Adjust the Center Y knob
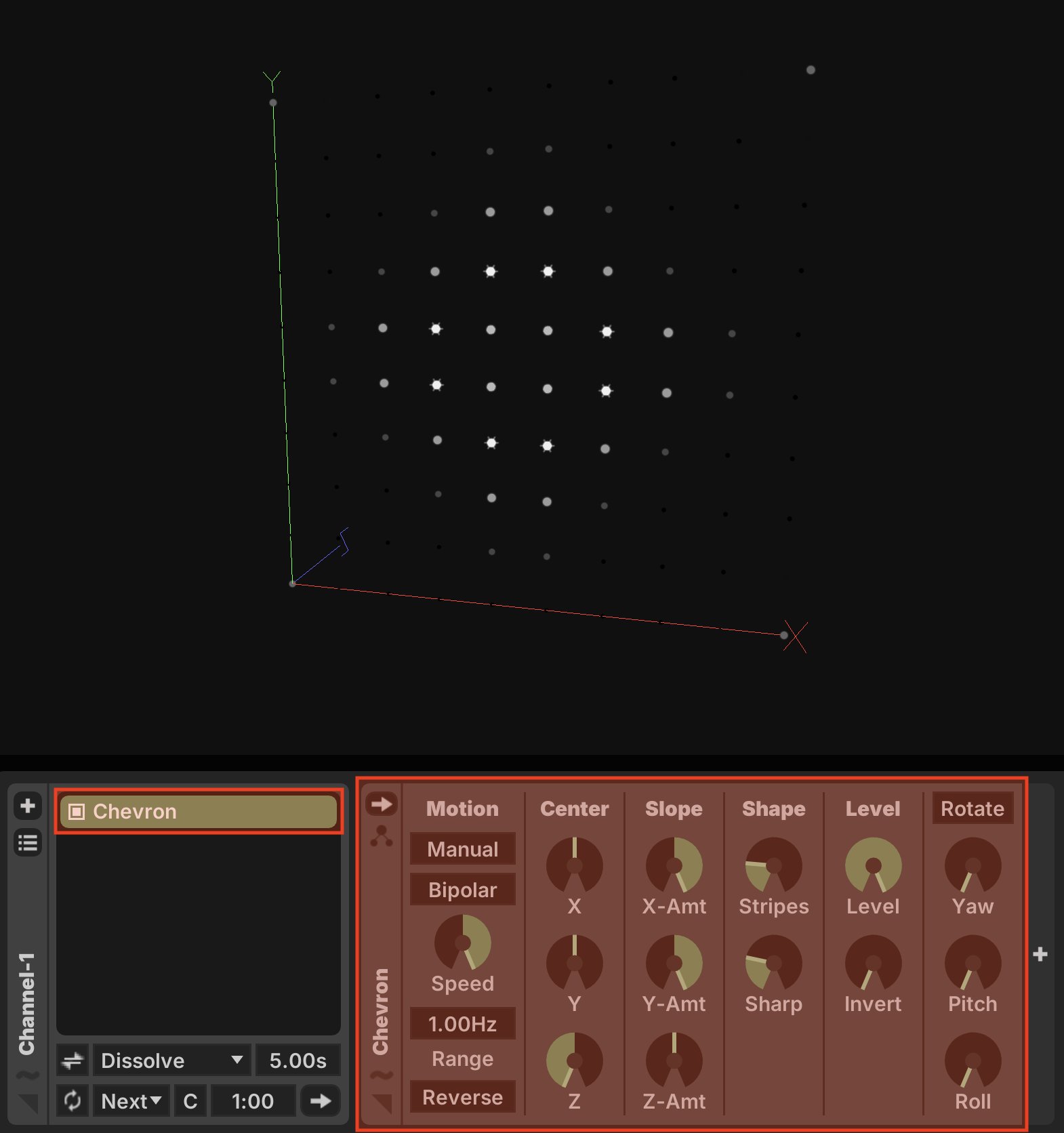Viewport: 1064px width, 1133px height. 575,963
